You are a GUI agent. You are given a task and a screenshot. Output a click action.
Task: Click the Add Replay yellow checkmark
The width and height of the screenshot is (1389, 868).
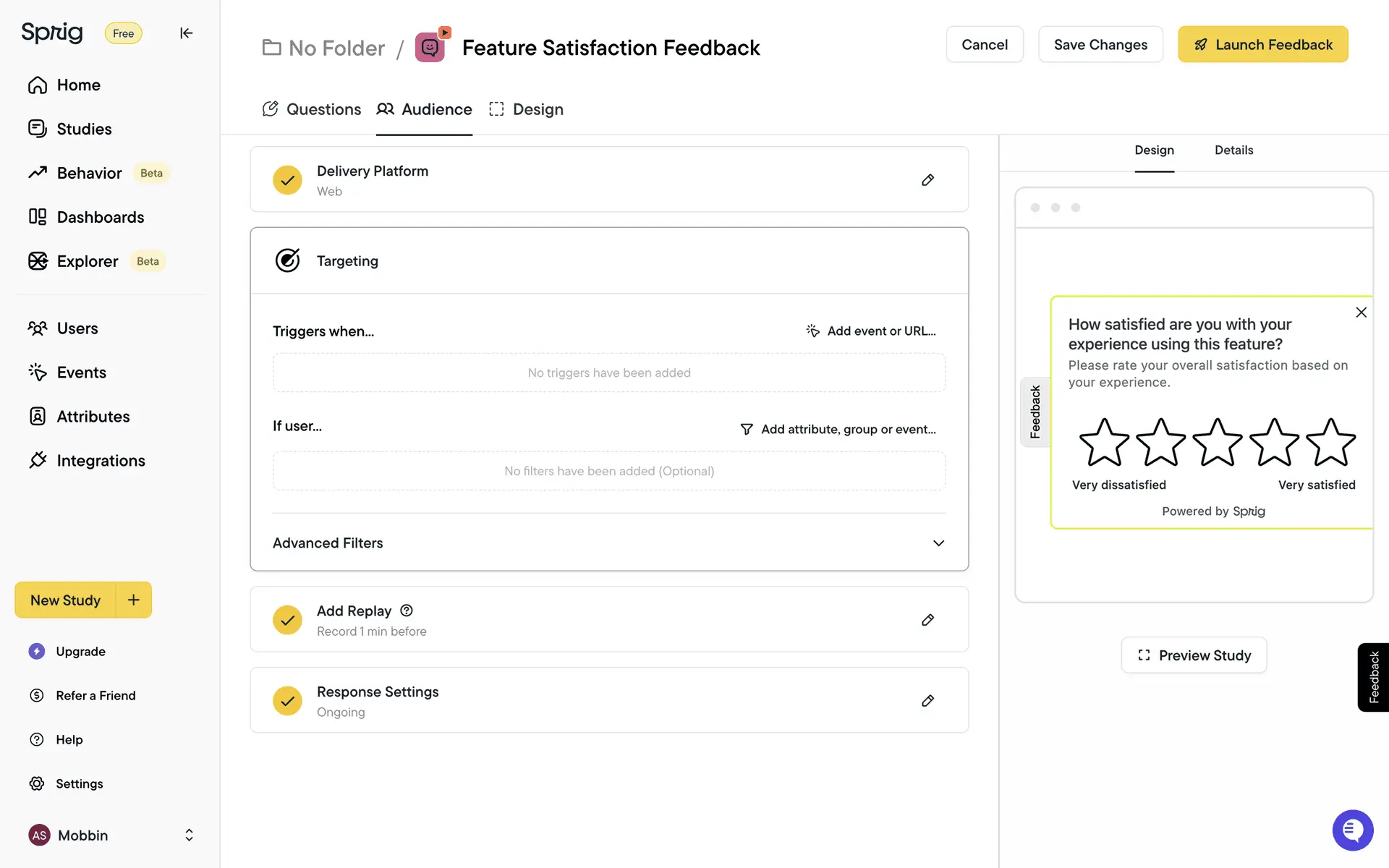click(x=287, y=620)
